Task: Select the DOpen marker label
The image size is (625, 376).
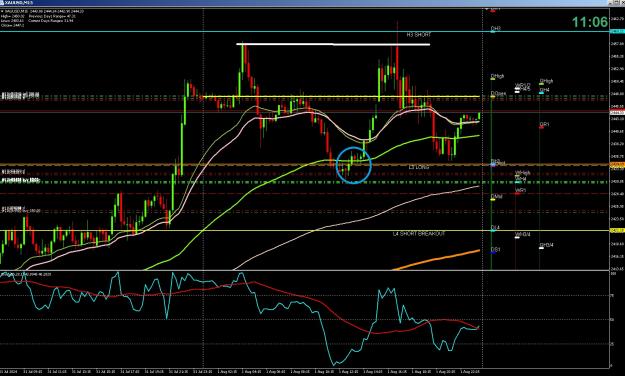Action: click(x=498, y=94)
